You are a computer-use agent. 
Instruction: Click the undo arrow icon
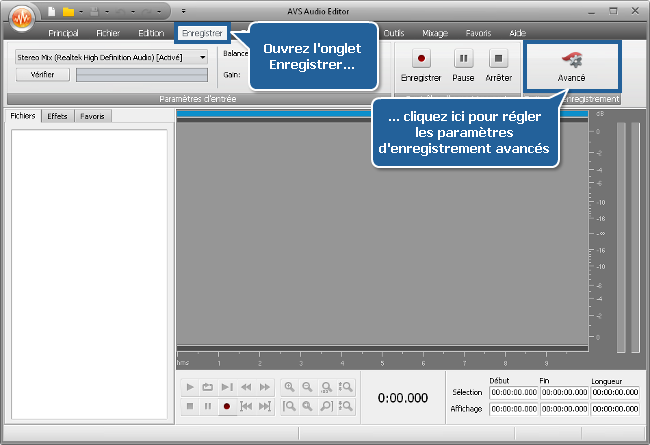point(121,12)
